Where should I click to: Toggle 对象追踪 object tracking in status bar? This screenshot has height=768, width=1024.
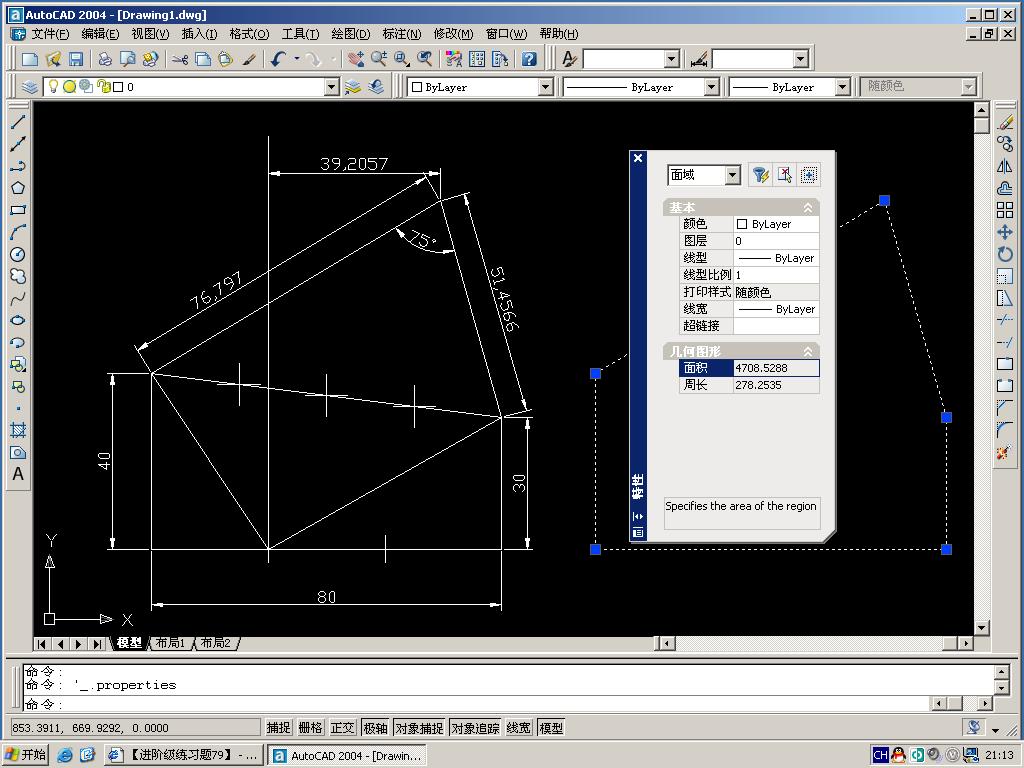click(x=475, y=728)
